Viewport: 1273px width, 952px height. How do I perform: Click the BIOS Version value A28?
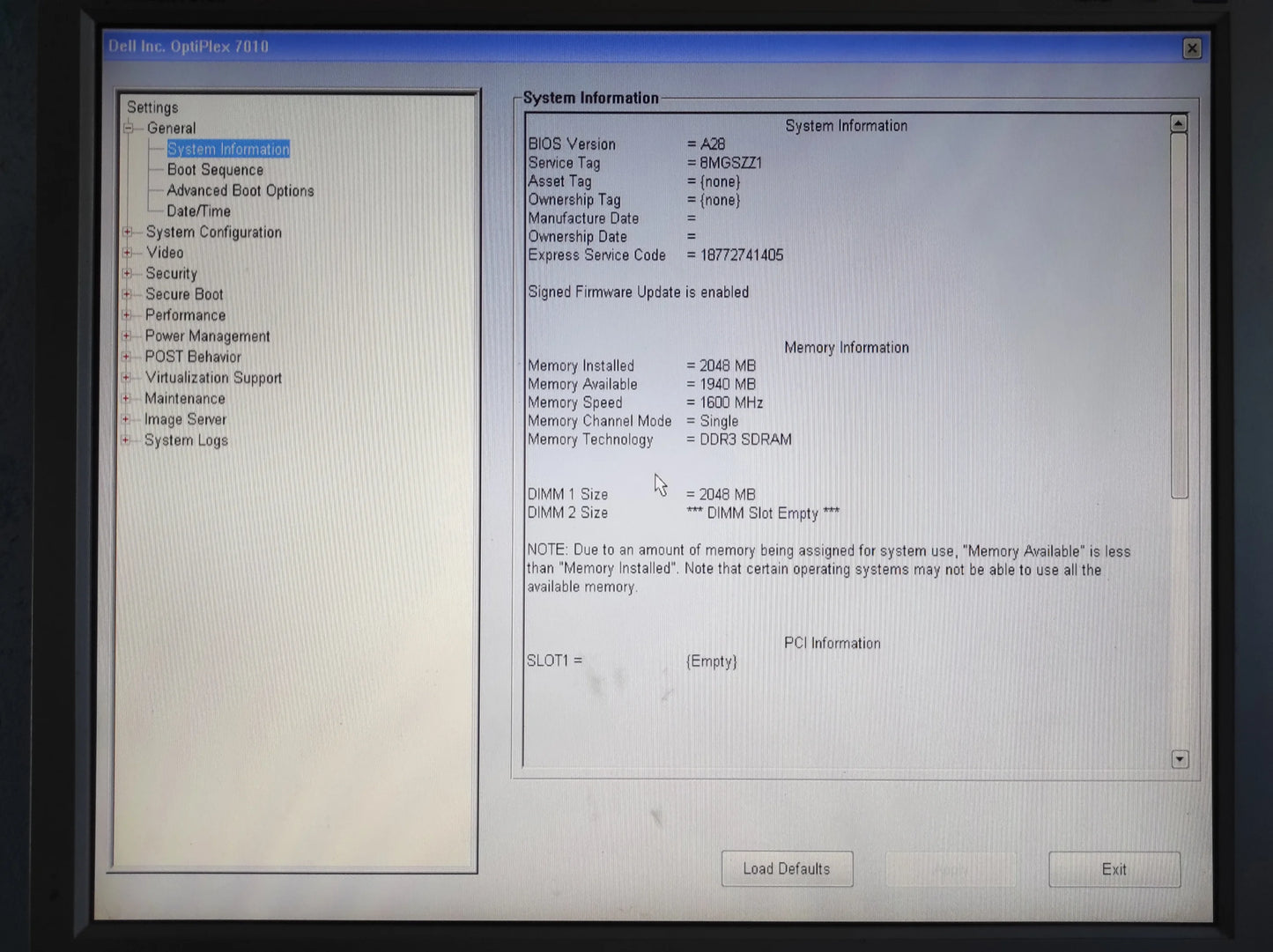click(712, 144)
